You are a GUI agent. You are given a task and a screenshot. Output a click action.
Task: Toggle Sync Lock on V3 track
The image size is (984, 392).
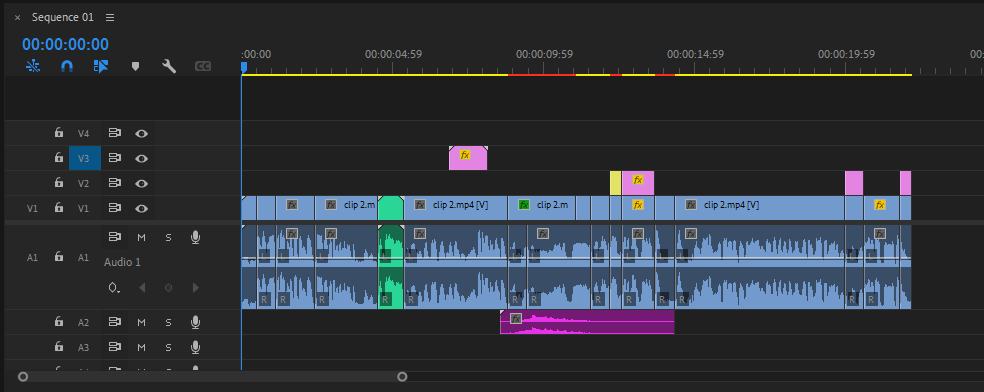(114, 158)
